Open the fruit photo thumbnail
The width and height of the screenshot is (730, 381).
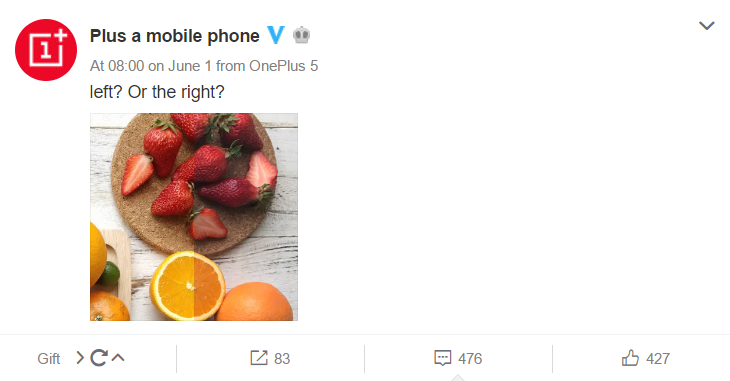pyautogui.click(x=194, y=217)
